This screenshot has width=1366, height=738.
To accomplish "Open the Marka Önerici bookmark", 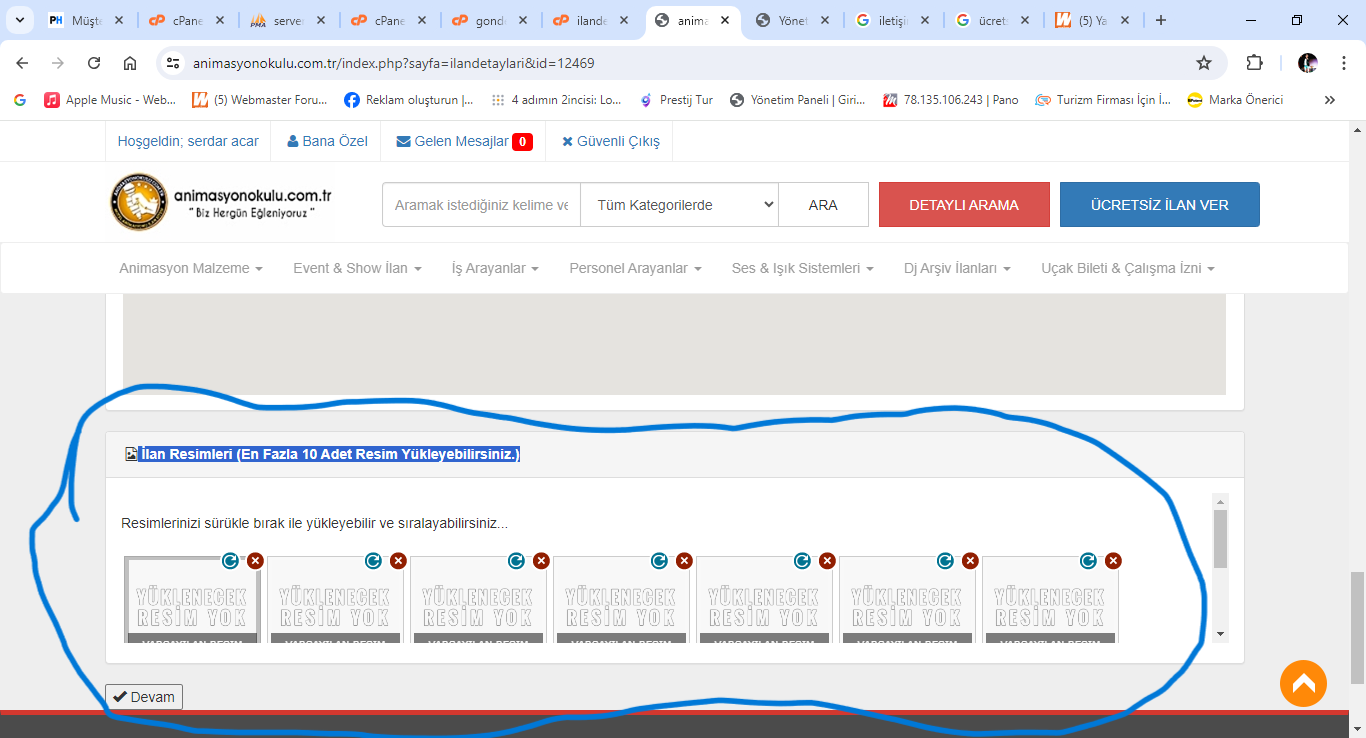I will pyautogui.click(x=1234, y=100).
